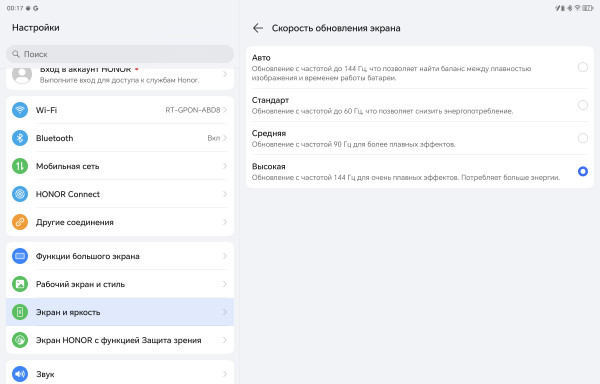Image resolution: width=600 pixels, height=384 pixels.
Task: Select the Авто refresh rate radio button
Action: 583,67
